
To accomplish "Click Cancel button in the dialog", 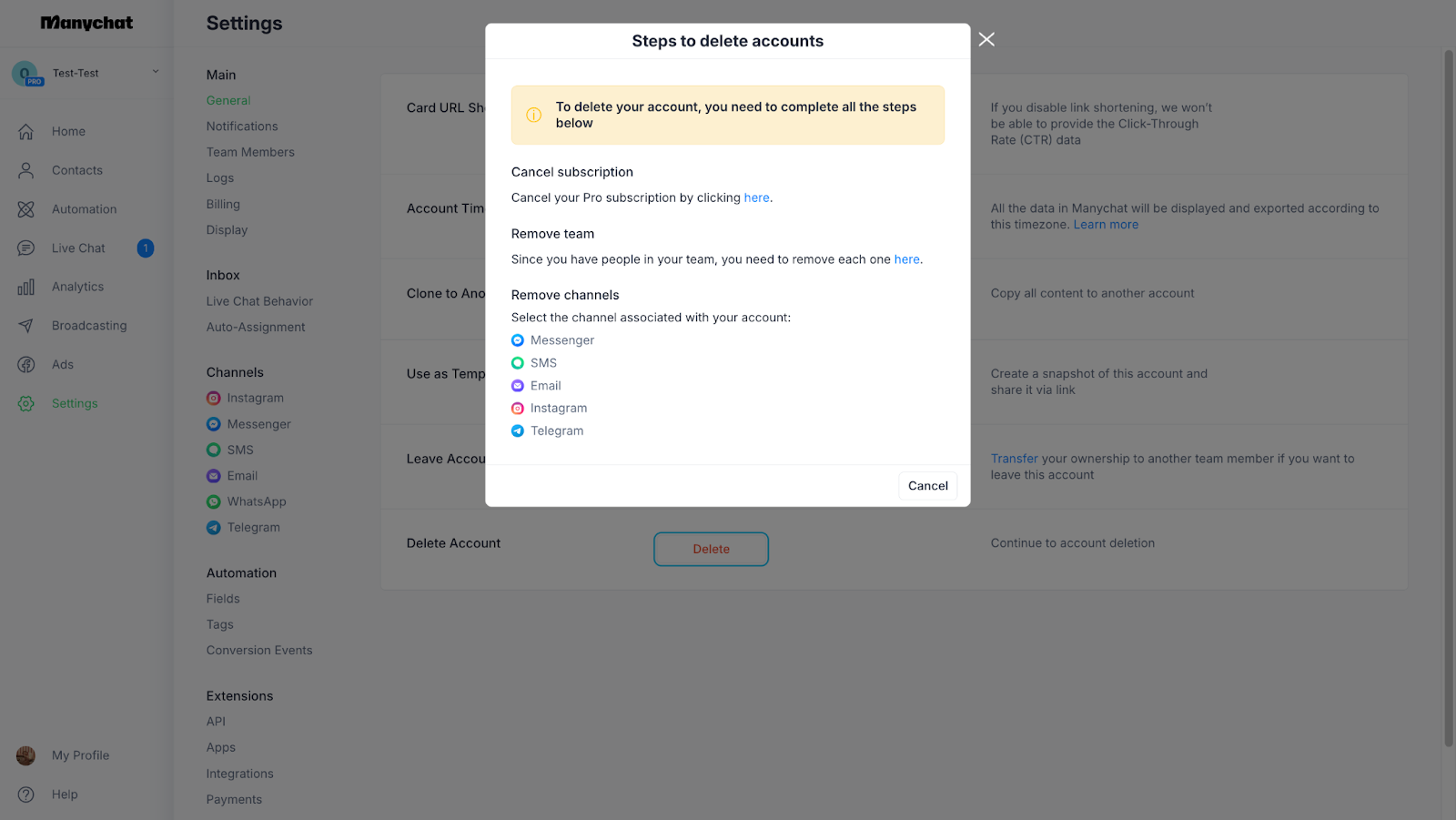I will 927,486.
